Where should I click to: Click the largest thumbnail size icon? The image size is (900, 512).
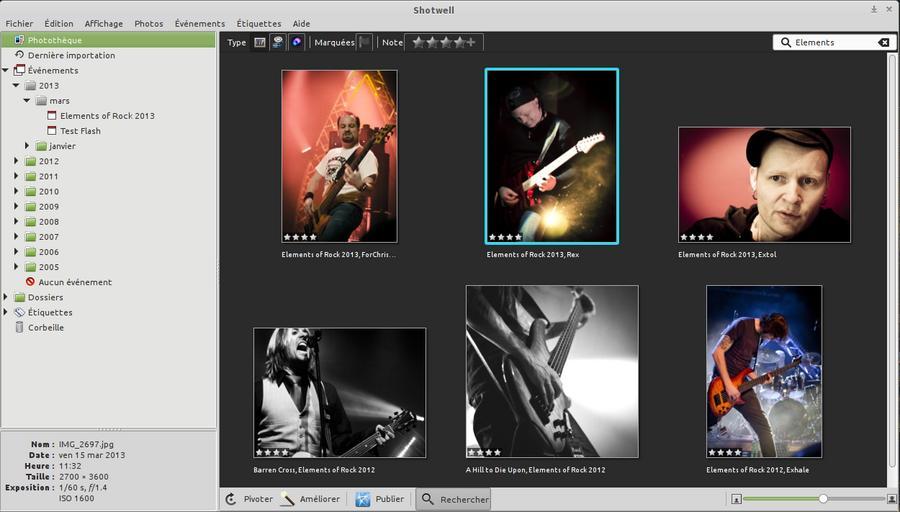892,499
